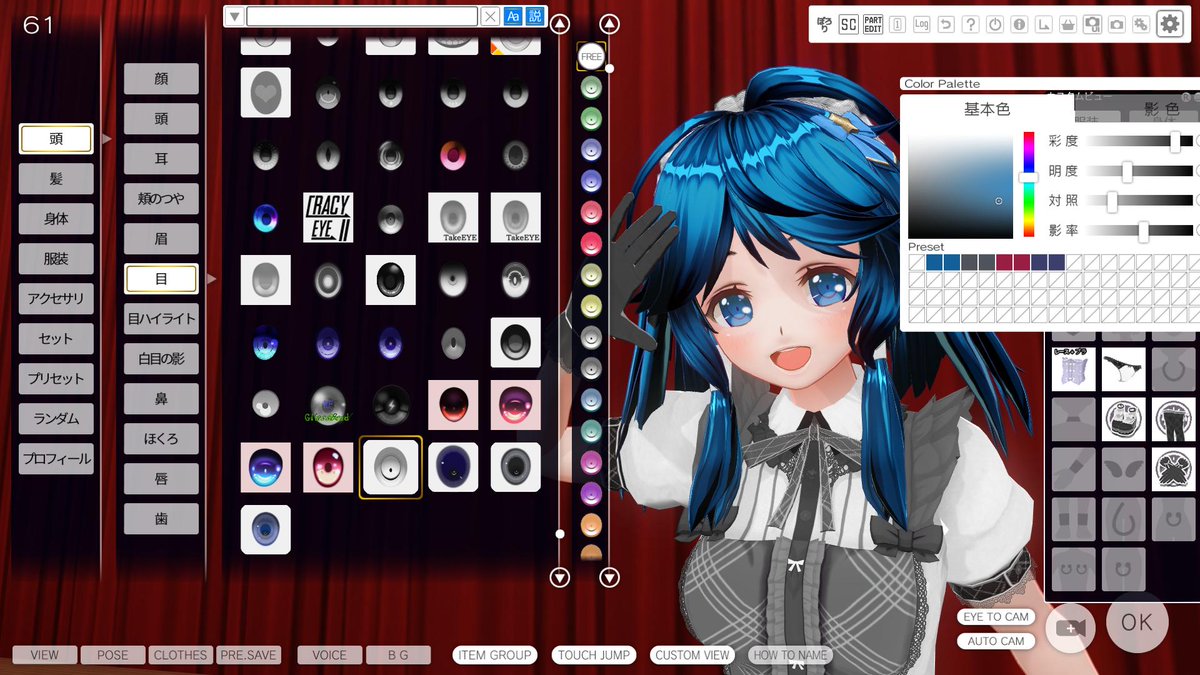Screen dimensions: 1200x675
Task: Click the down arrow below the eye thumbnails
Action: click(558, 577)
